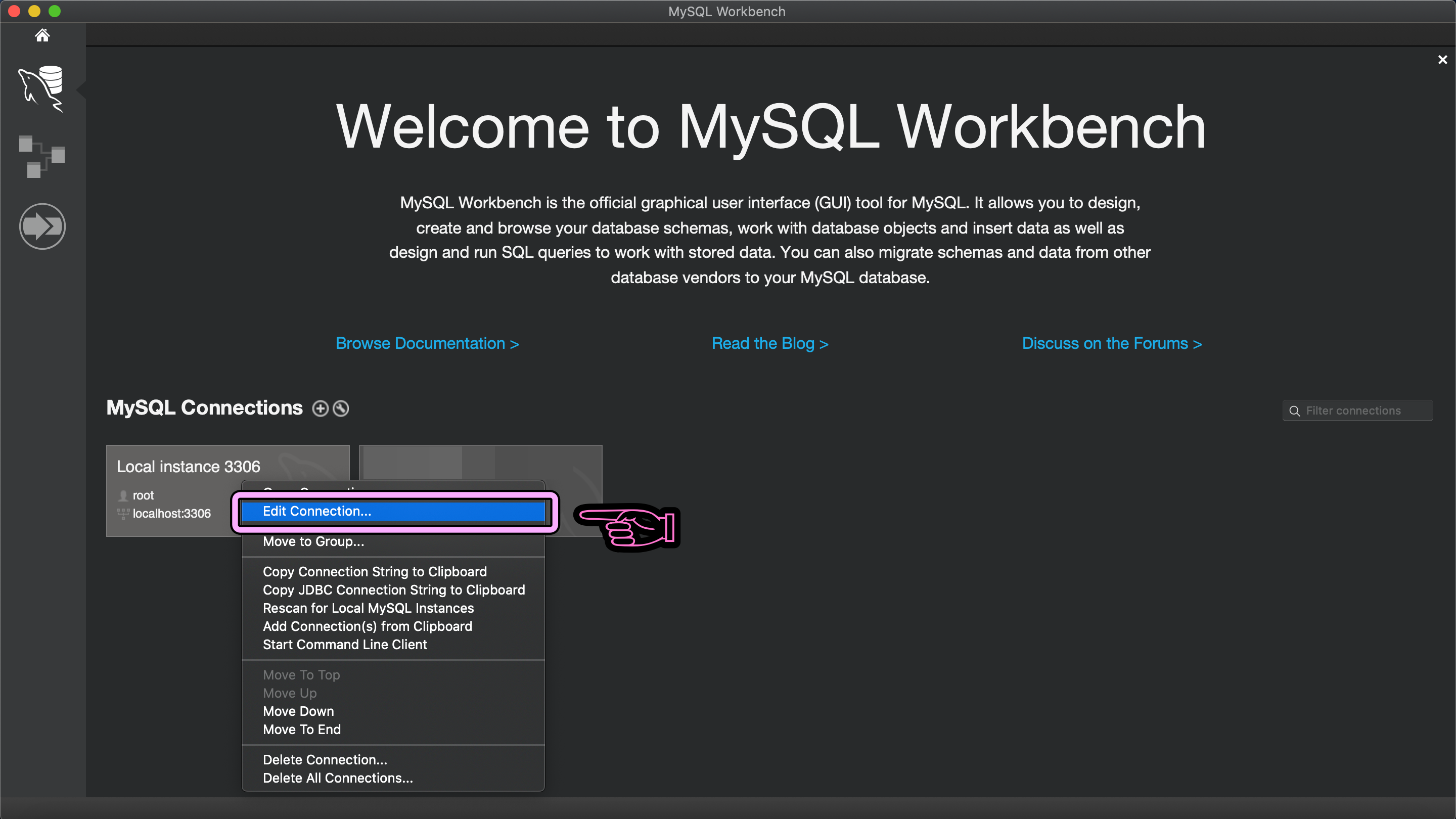Open the Models sidebar icon
The height and width of the screenshot is (819, 1456).
click(x=42, y=157)
